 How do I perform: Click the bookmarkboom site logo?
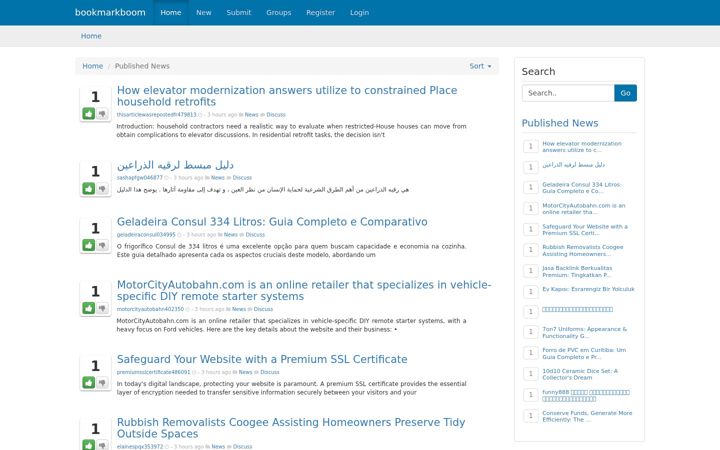(x=110, y=12)
